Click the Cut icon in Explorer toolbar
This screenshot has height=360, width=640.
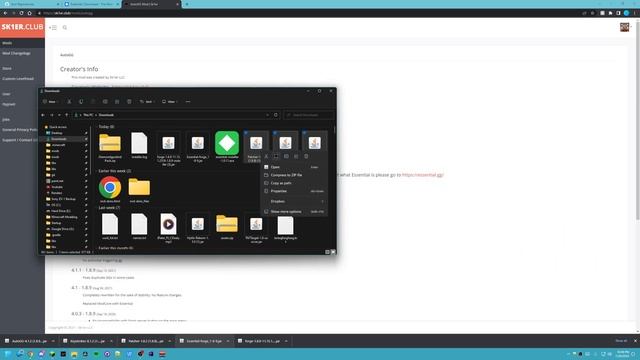[69, 102]
